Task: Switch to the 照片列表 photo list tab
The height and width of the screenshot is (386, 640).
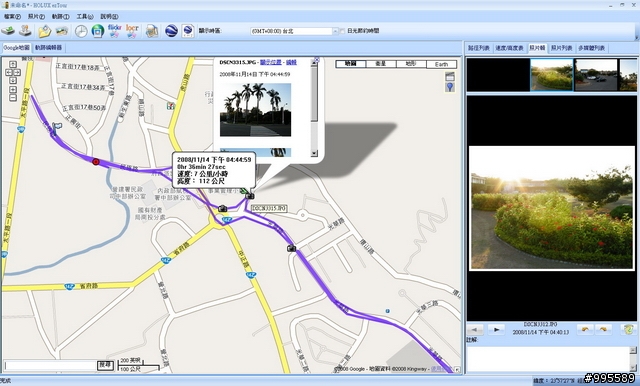Action: click(x=561, y=48)
